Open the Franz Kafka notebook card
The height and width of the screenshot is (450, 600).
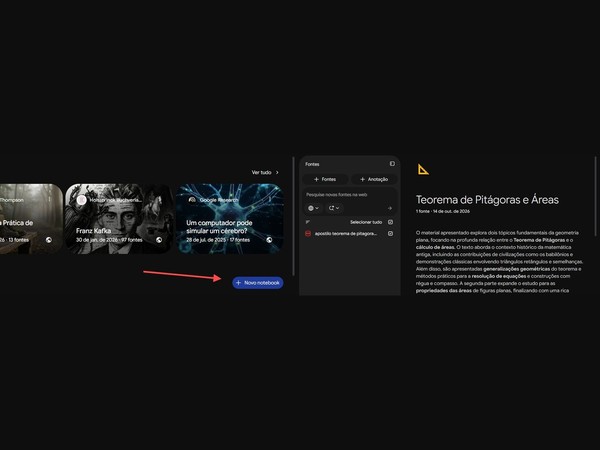118,218
